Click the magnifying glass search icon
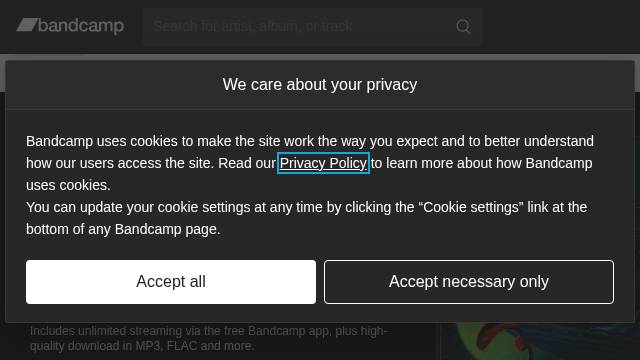The width and height of the screenshot is (640, 360). click(x=463, y=27)
